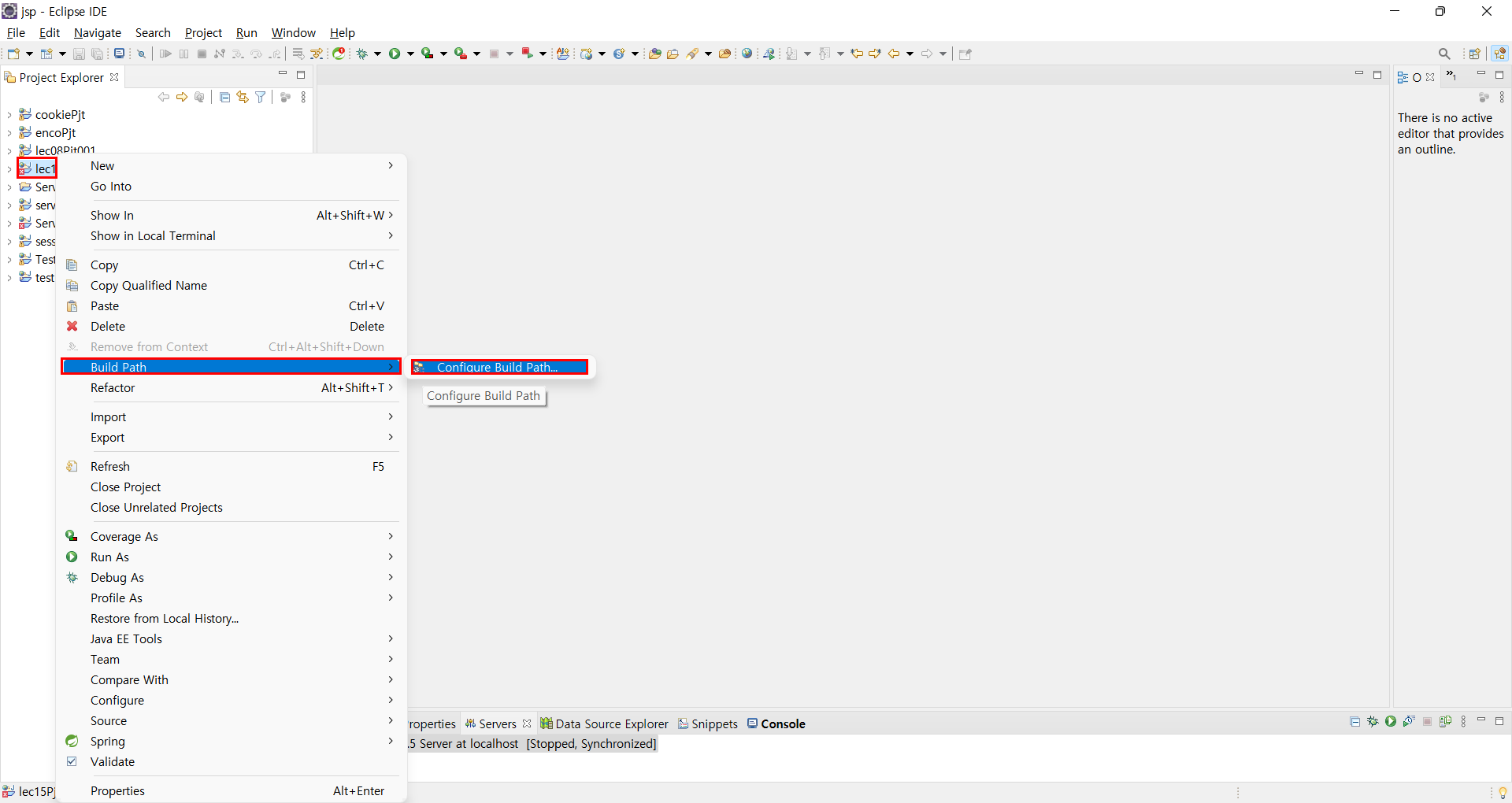Switch to the Console tab
The width and height of the screenshot is (1512, 803).
click(x=776, y=723)
